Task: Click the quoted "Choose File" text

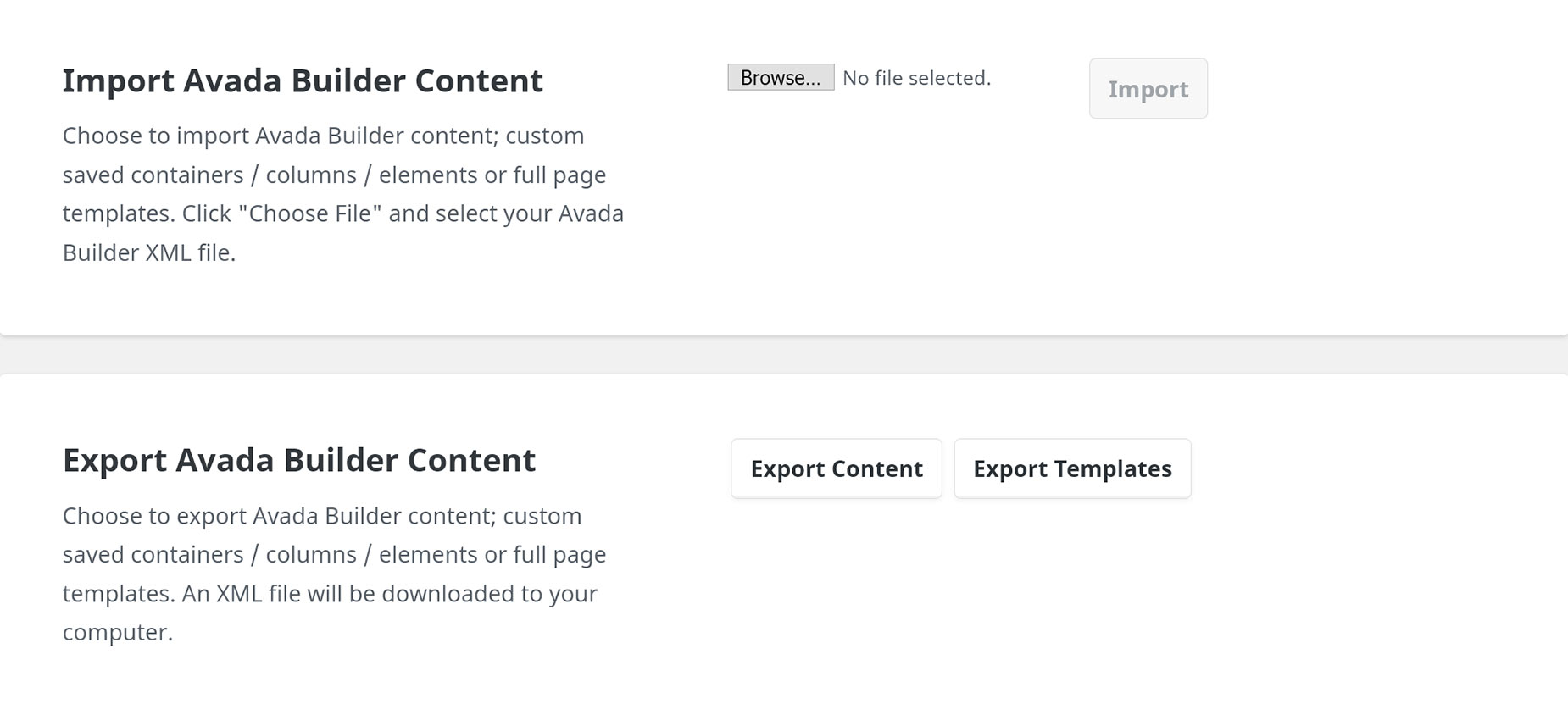Action: coord(309,213)
